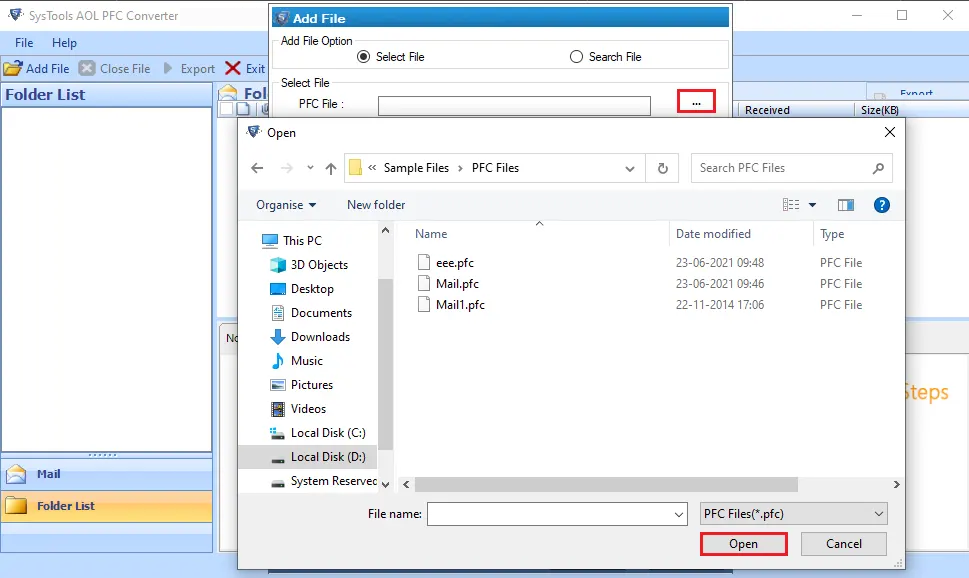Click PFC Files in the address breadcrumb
The image size is (969, 578).
[x=495, y=168]
